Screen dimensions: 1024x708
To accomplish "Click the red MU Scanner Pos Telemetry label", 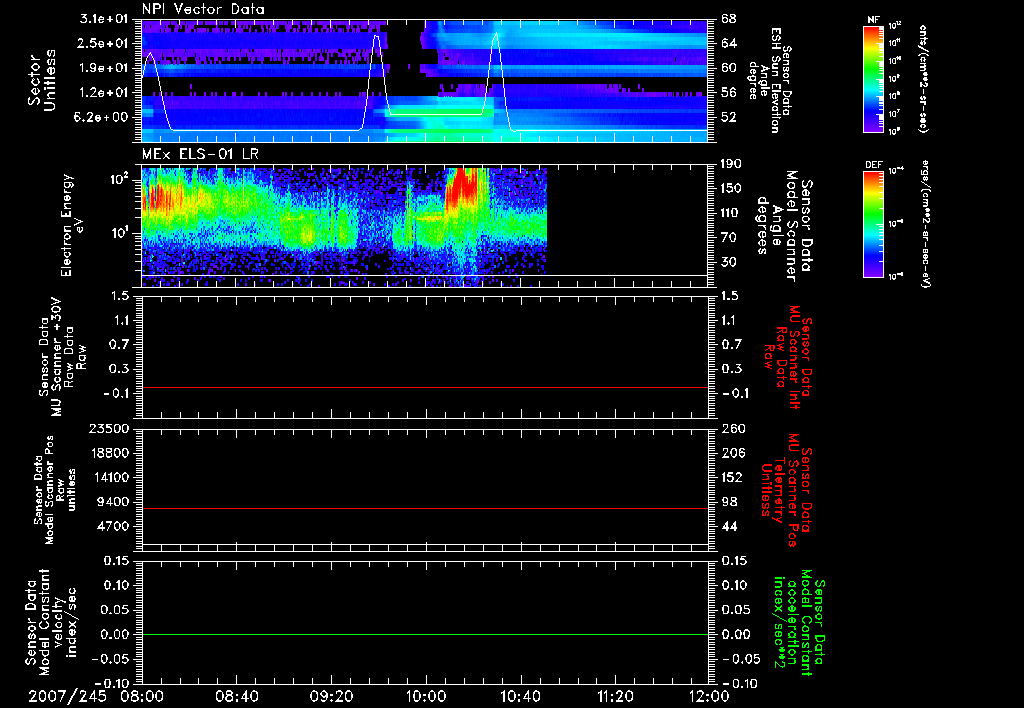I will pos(785,490).
